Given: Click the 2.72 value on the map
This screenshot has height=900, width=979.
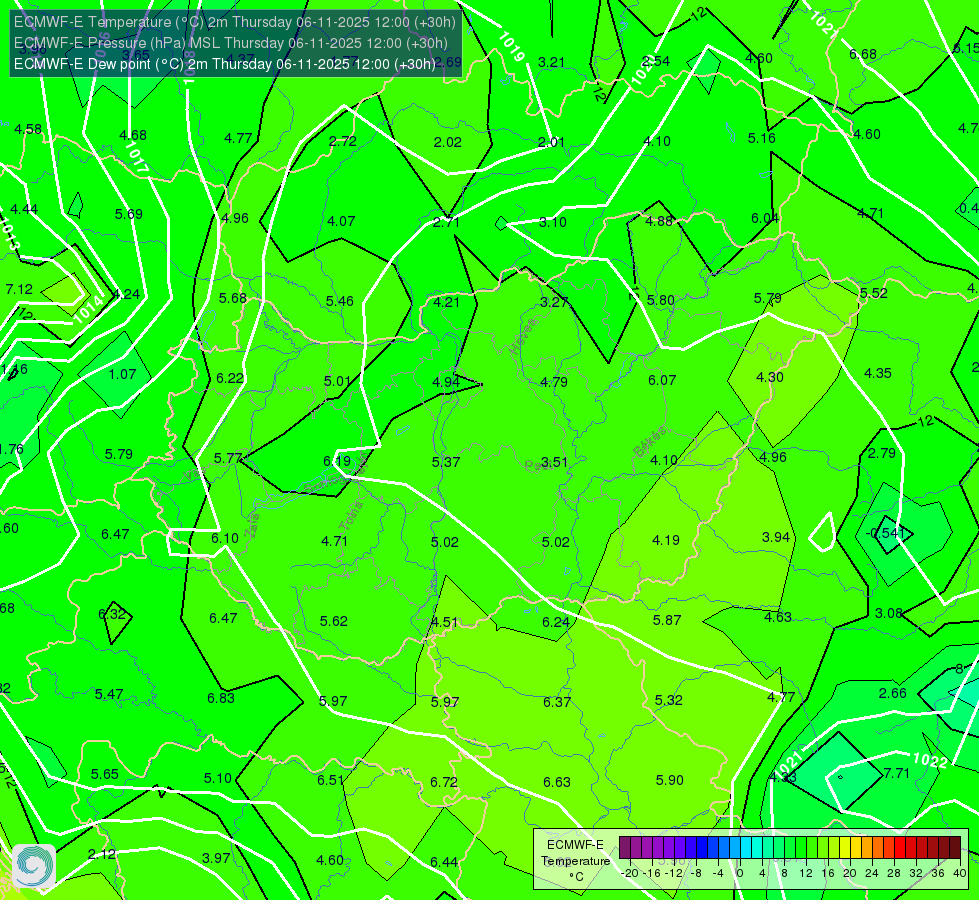Looking at the screenshot, I should coord(343,141).
